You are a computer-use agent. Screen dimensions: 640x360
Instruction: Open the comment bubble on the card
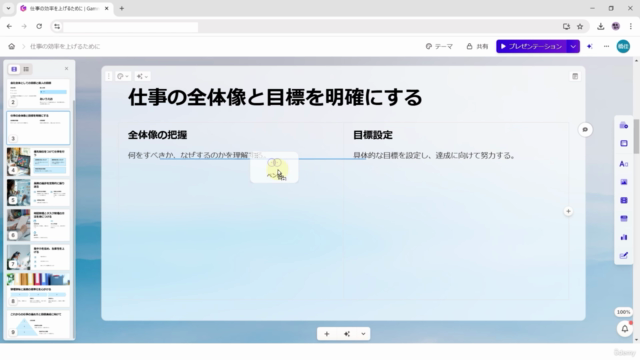(585, 130)
